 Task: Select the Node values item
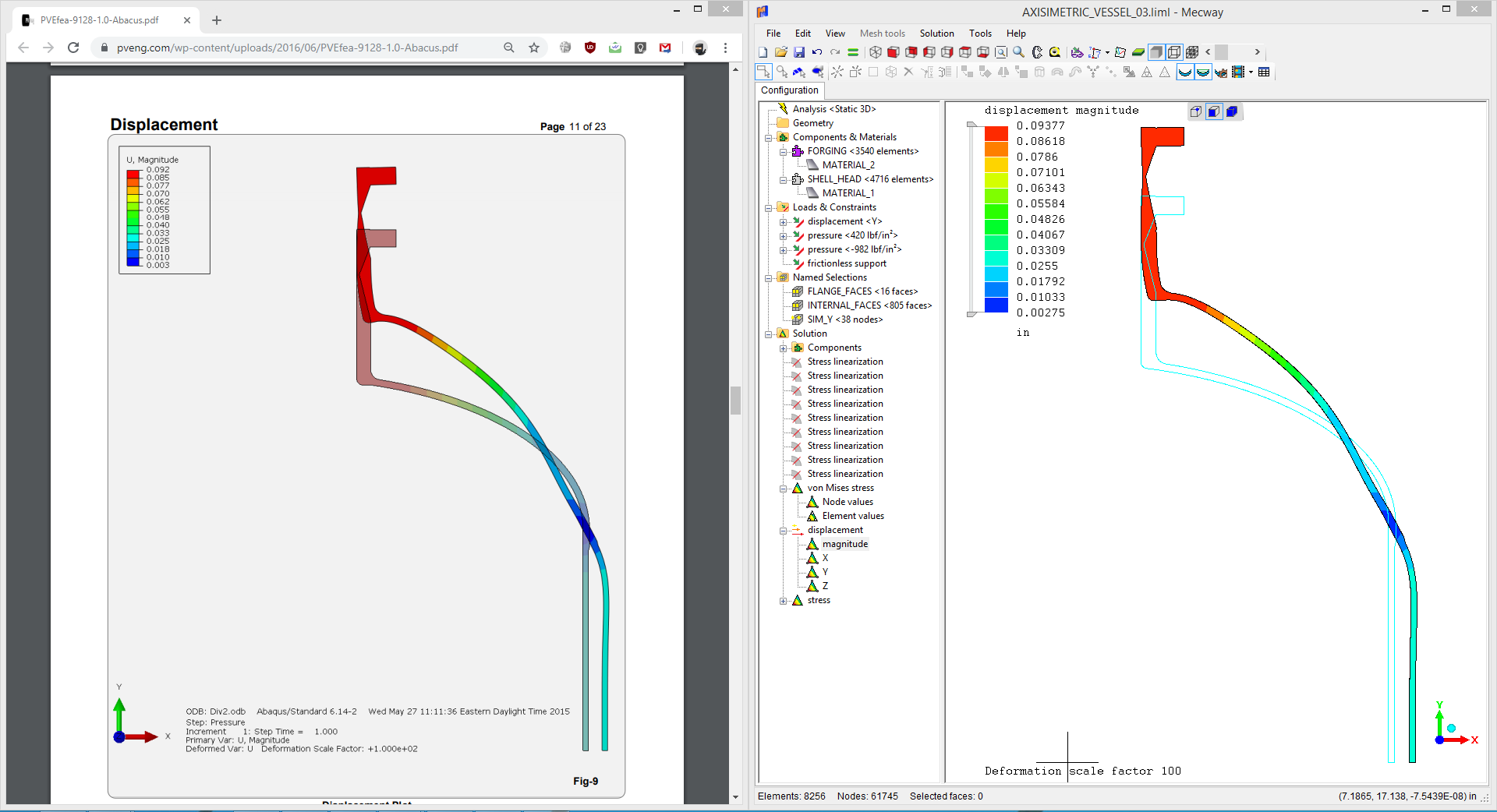848,502
